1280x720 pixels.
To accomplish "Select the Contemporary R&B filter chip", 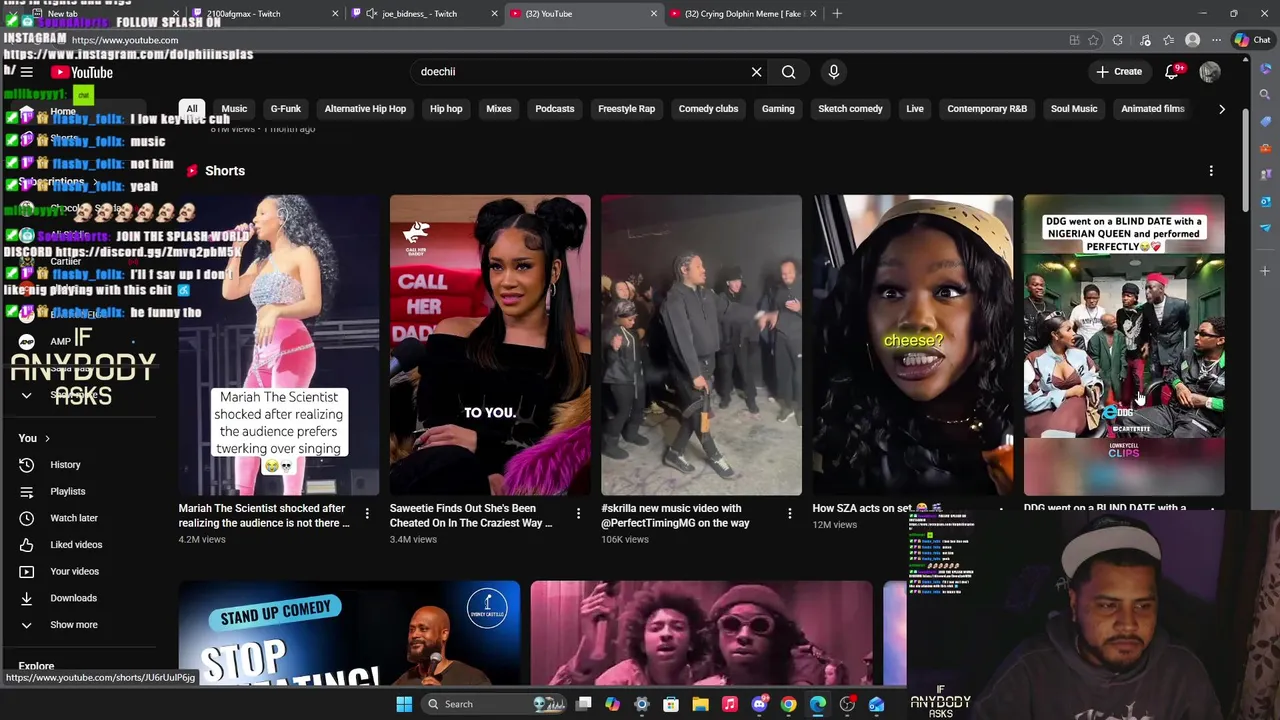I will click(x=987, y=109).
